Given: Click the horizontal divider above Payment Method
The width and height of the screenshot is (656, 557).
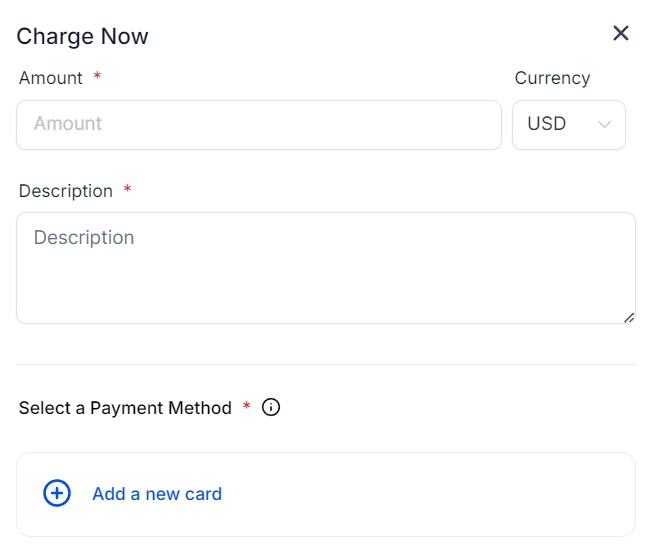Looking at the screenshot, I should [326, 365].
